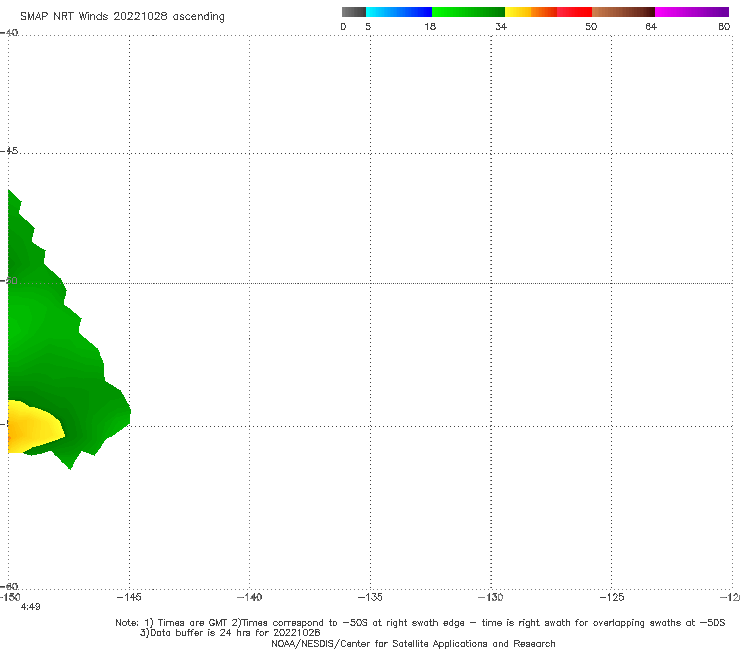Click the gray 0-5 segment of color bar
This screenshot has width=740, height=650.
point(354,12)
